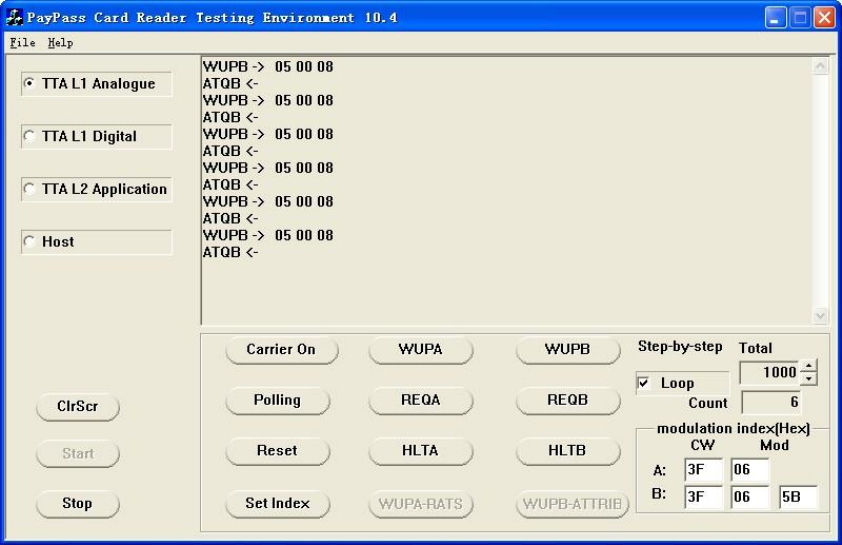Close the PayPass window

[x=824, y=18]
